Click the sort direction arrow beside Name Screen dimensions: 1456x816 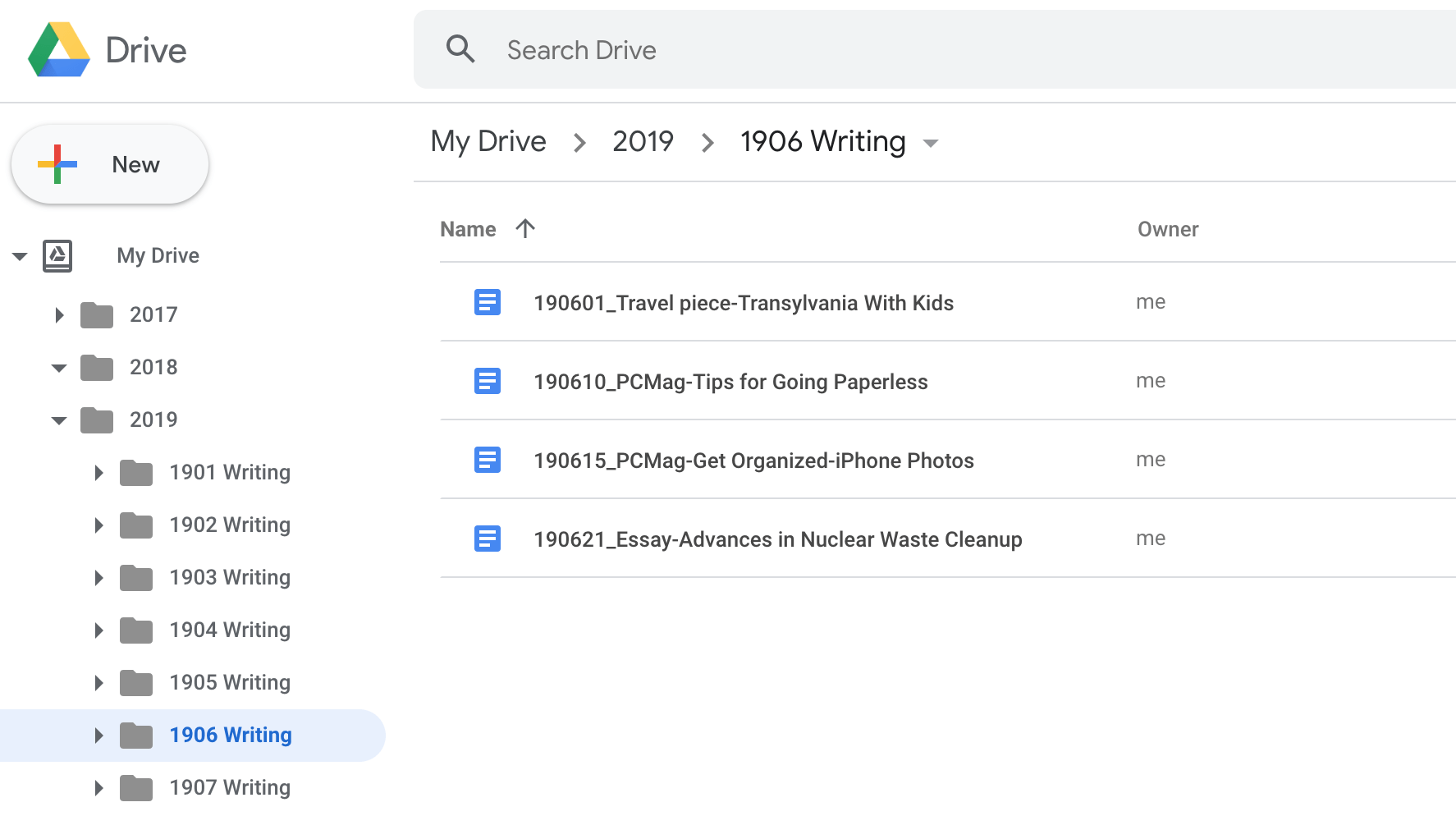525,228
